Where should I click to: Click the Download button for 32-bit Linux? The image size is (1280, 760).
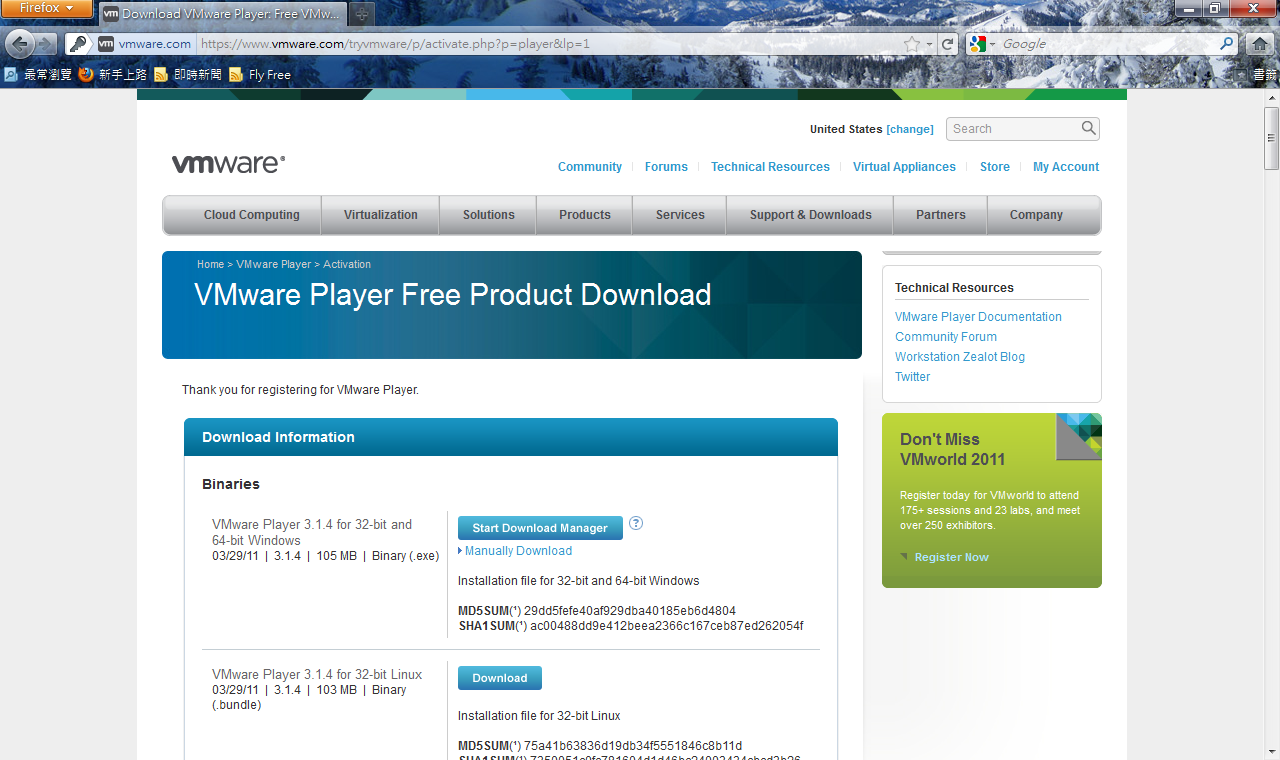(x=500, y=678)
